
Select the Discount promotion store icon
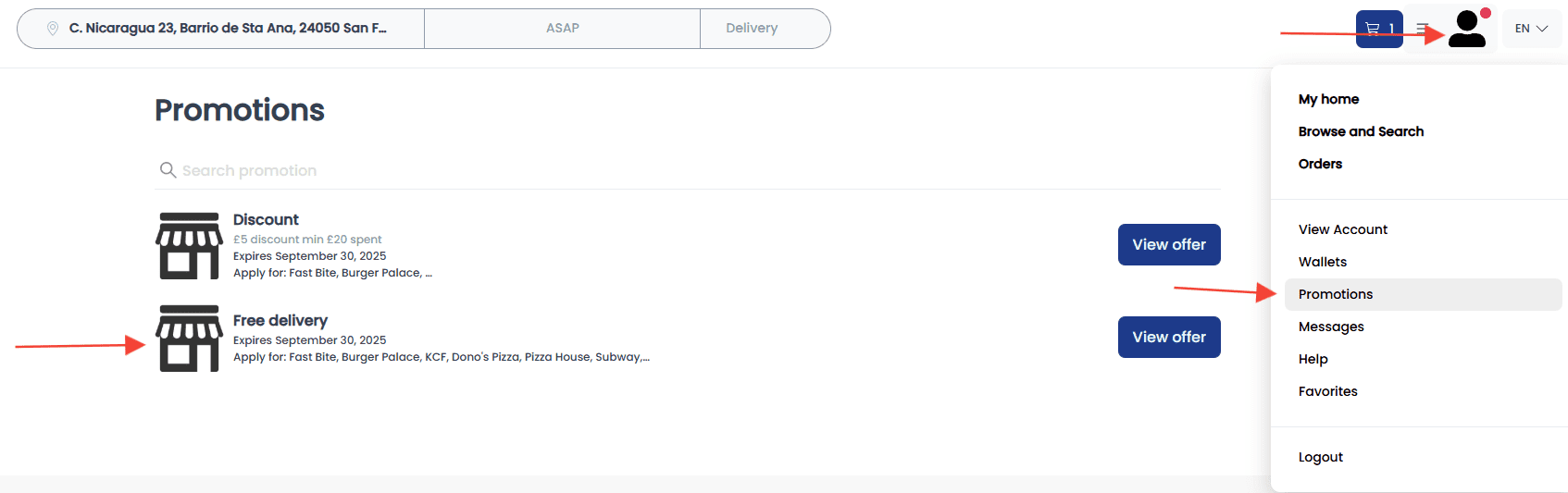coord(190,246)
